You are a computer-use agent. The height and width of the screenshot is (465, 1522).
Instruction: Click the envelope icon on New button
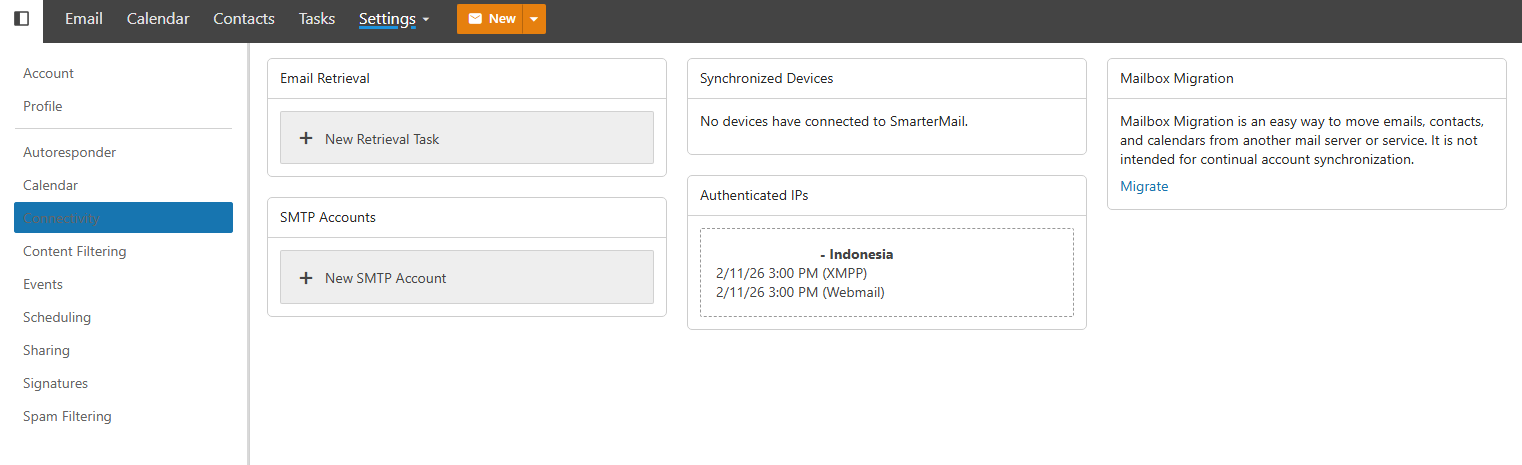475,19
